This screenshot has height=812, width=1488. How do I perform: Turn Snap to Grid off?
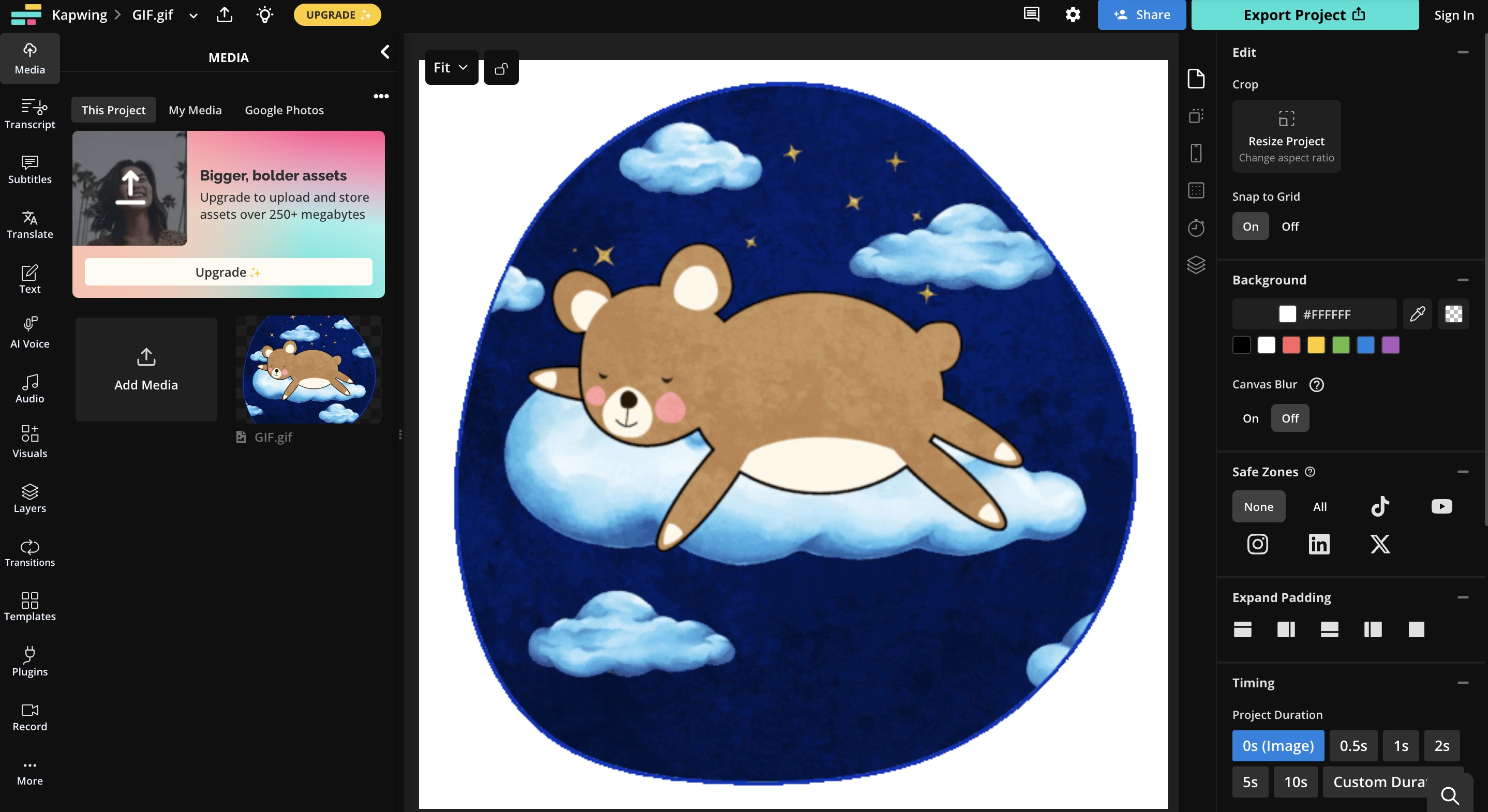coord(1289,227)
